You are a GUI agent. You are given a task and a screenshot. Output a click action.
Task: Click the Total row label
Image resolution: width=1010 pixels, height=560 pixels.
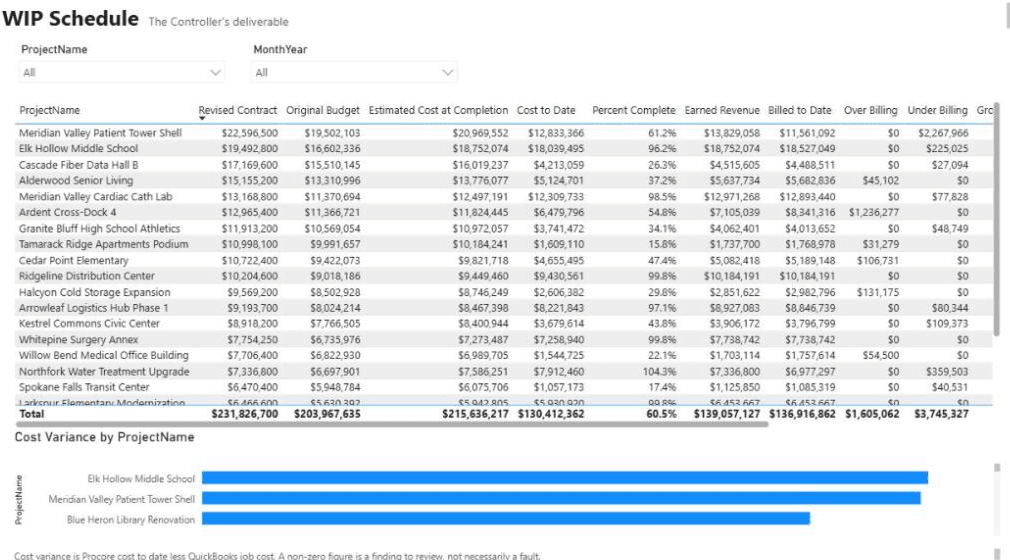tap(32, 414)
